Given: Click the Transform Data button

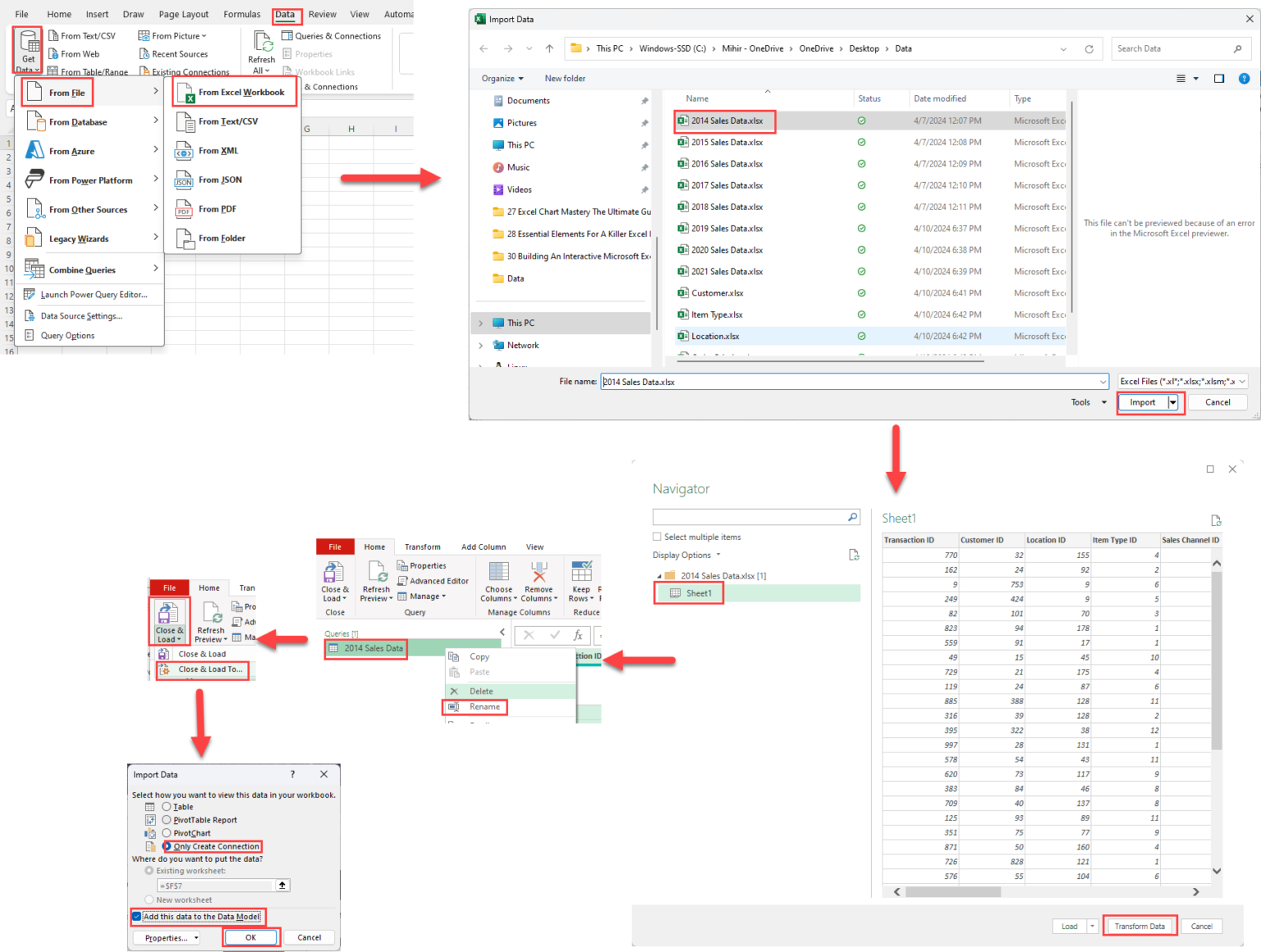Looking at the screenshot, I should [1139, 926].
